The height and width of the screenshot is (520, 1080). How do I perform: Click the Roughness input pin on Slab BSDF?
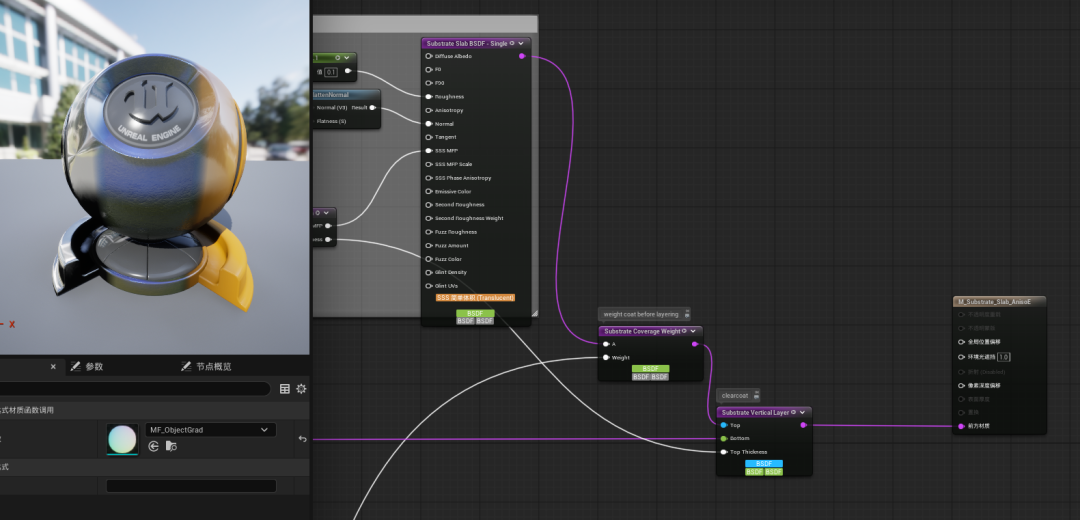pos(429,96)
